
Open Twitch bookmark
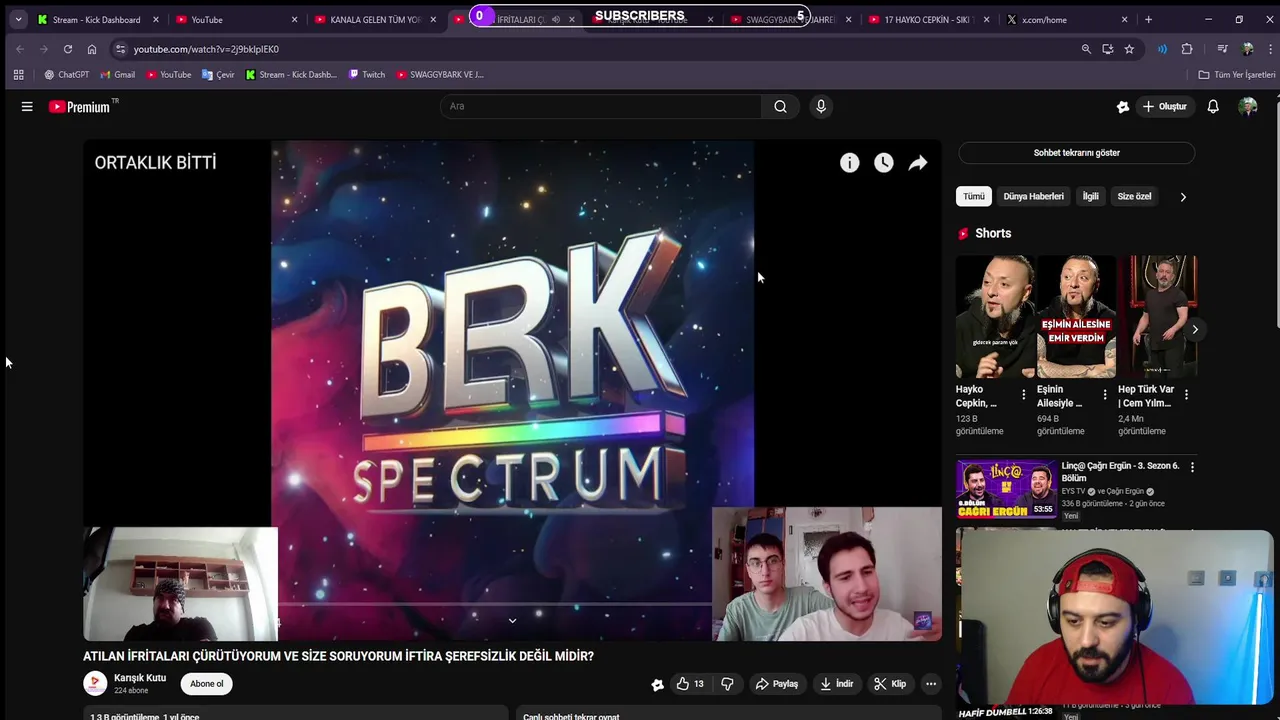click(367, 75)
